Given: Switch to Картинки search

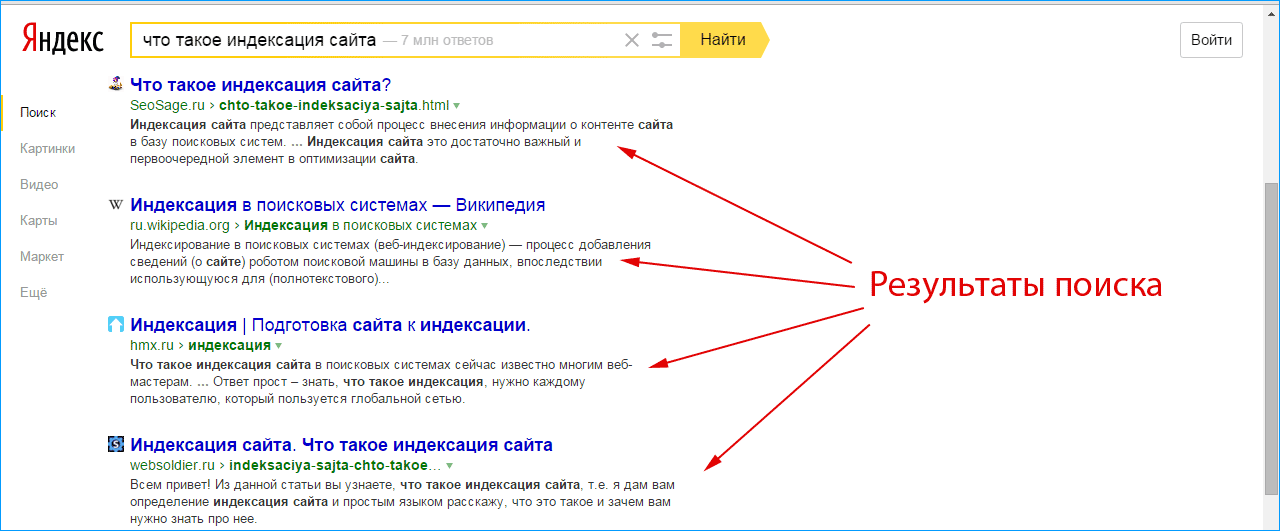Looking at the screenshot, I should tap(47, 149).
